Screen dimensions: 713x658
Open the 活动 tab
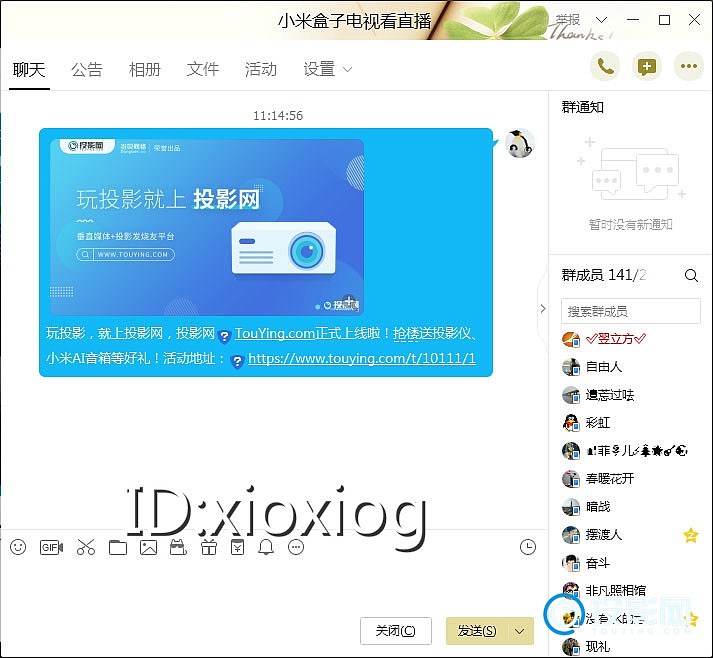point(261,70)
